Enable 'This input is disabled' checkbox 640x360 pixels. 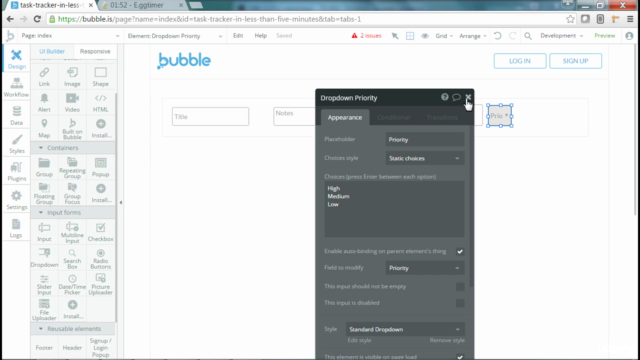pos(460,303)
